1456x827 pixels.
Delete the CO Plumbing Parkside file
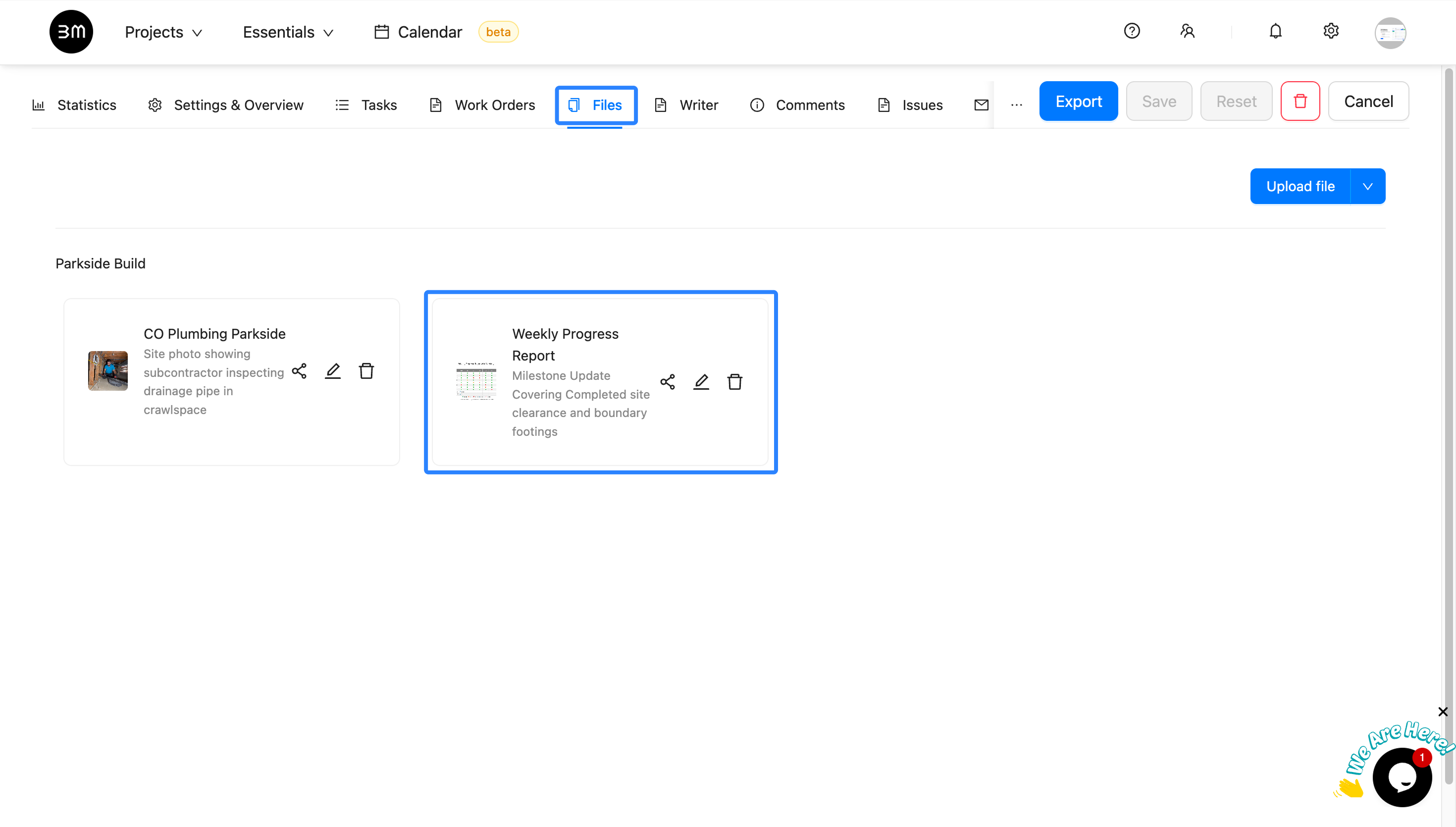point(366,371)
